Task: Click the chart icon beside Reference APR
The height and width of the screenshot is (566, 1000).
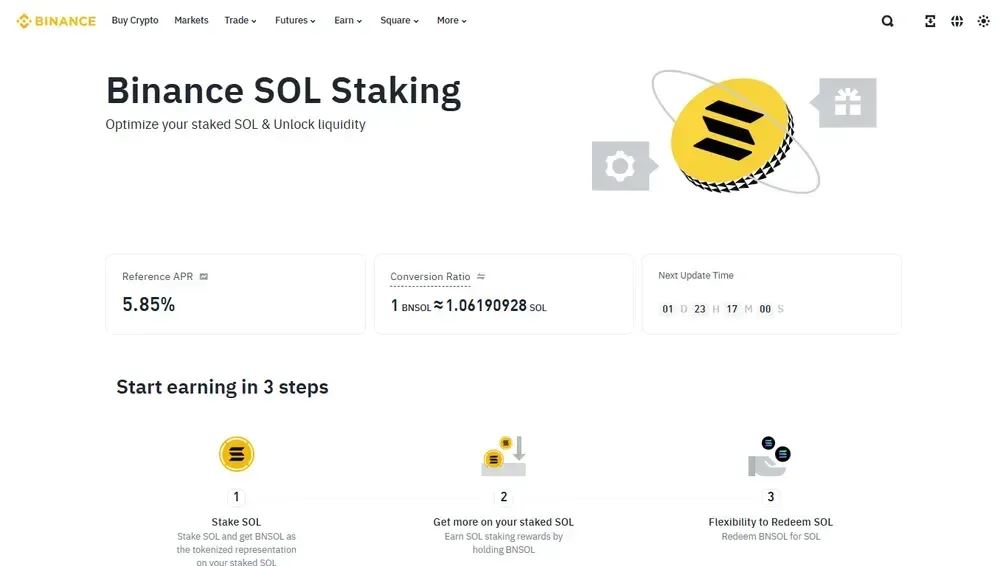Action: 204,276
